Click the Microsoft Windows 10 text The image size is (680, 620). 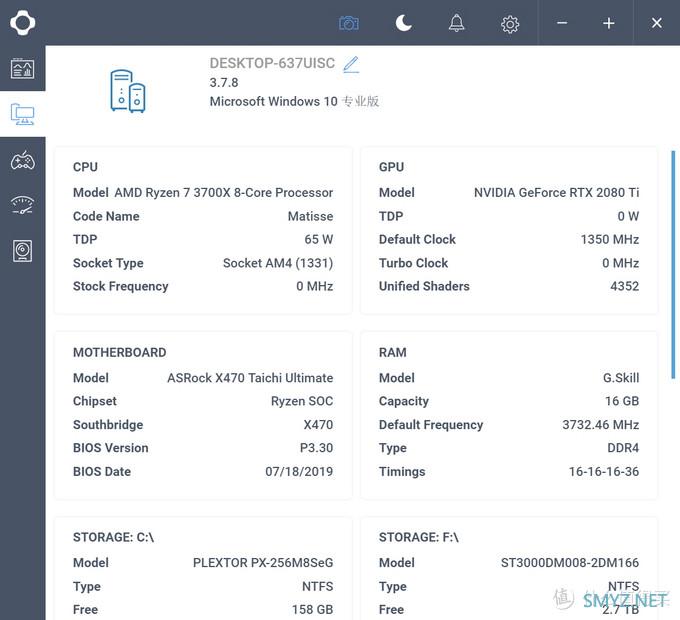click(x=294, y=101)
